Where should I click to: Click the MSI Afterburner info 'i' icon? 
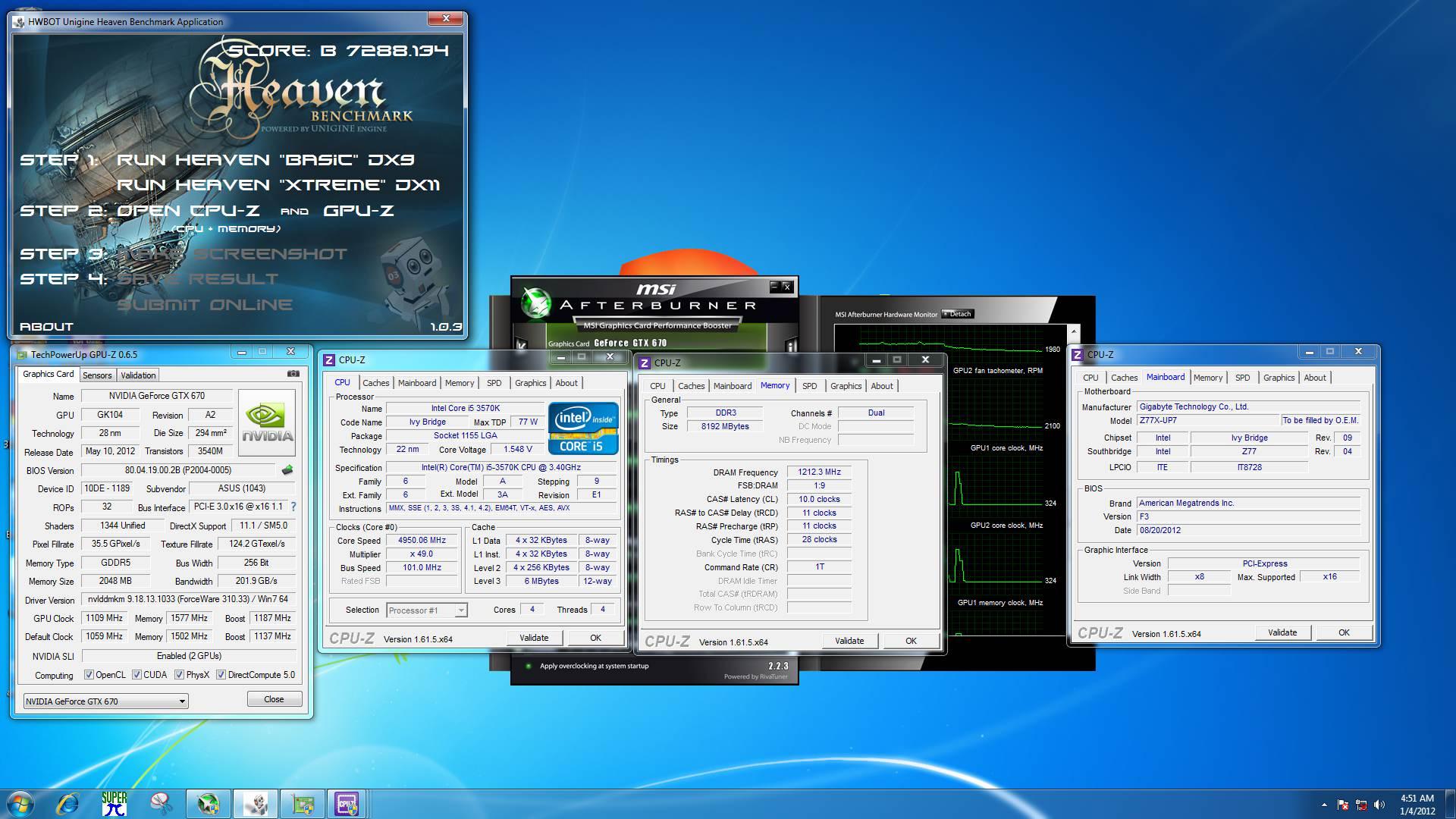791,347
